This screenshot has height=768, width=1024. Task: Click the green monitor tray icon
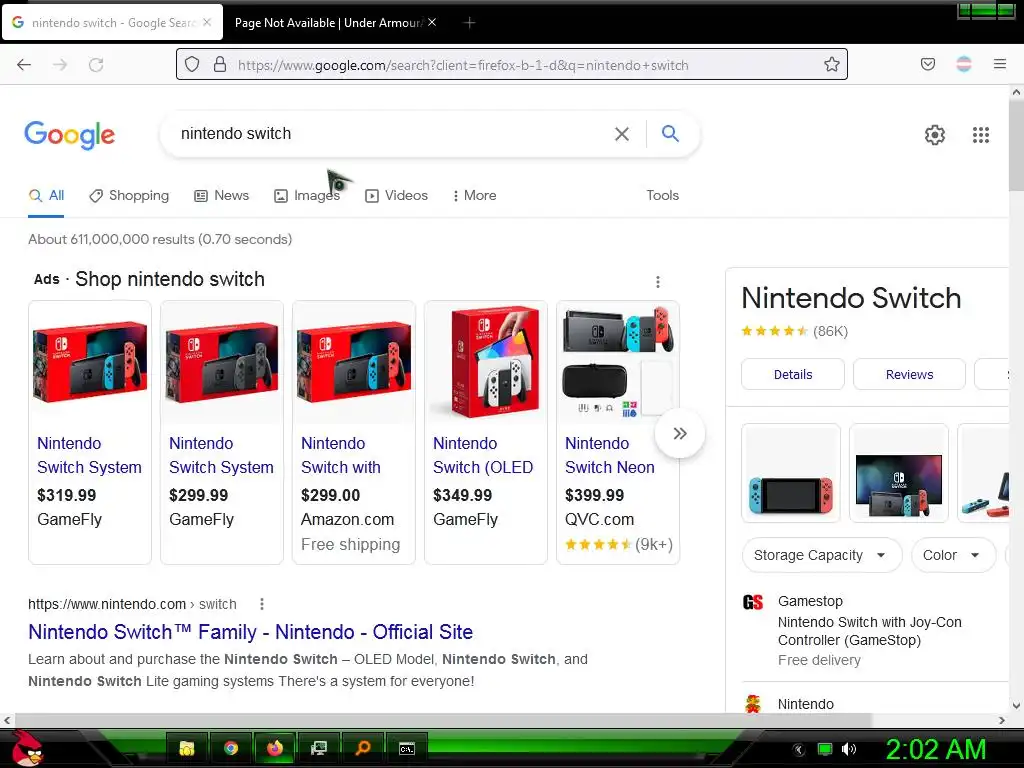[x=825, y=749]
